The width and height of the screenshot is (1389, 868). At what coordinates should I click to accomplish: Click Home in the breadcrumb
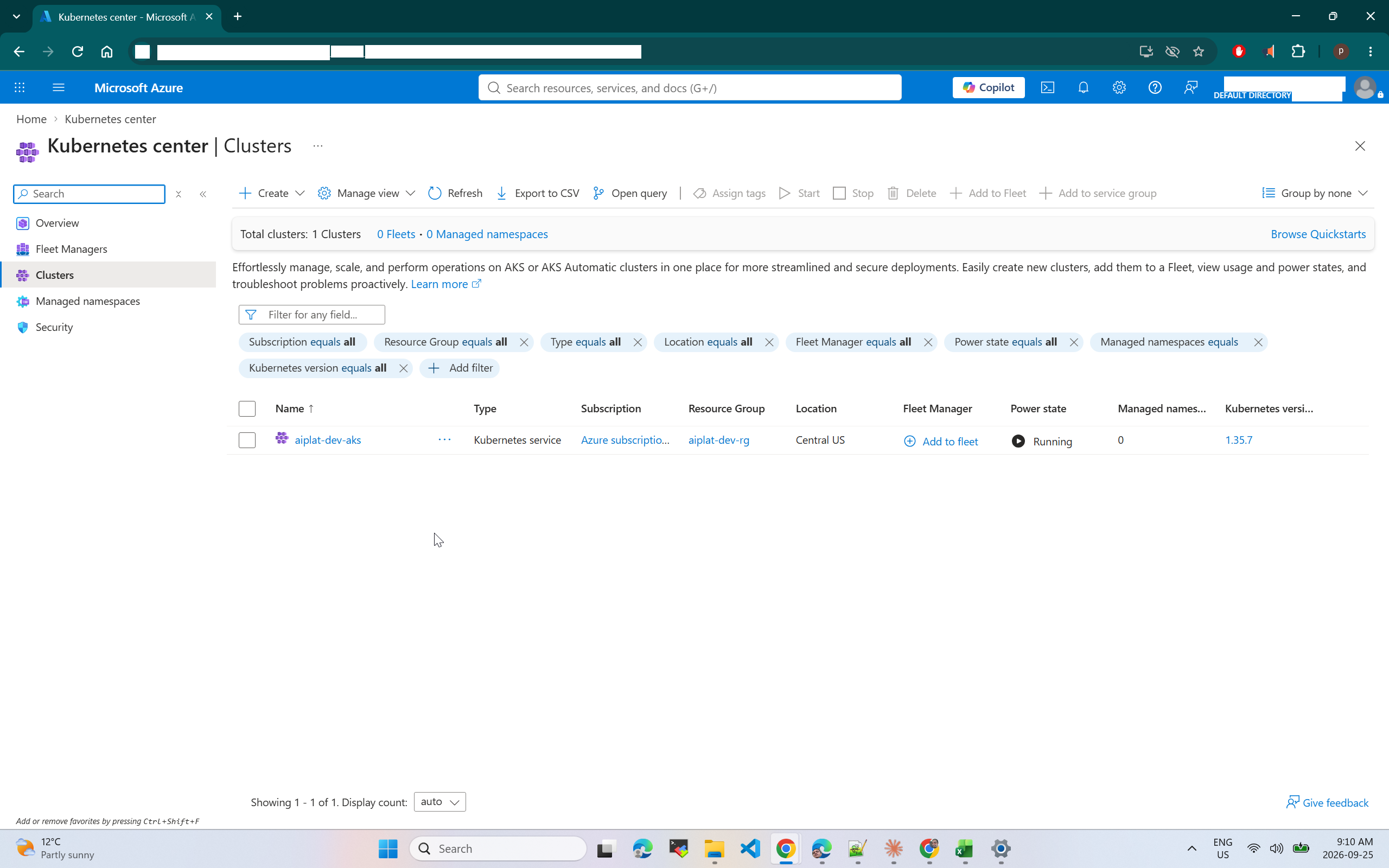click(31, 119)
